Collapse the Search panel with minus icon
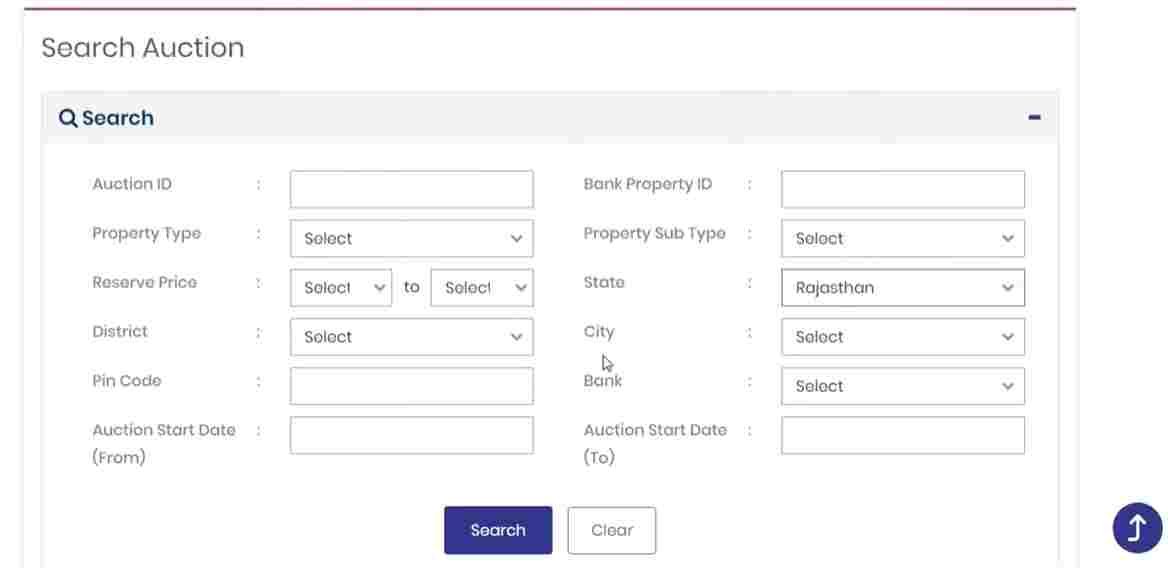This screenshot has width=1168, height=579. point(1034,117)
